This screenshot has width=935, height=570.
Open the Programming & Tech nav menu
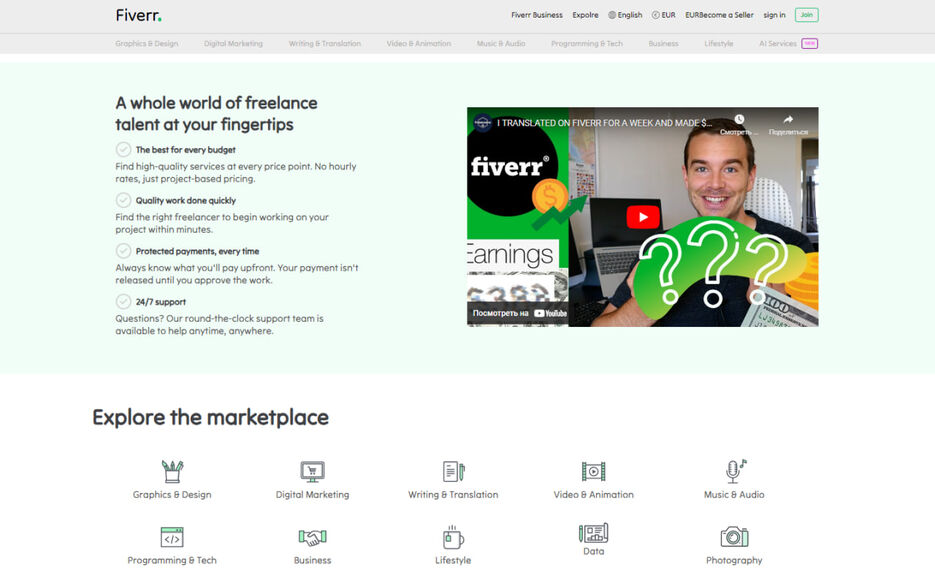click(587, 44)
